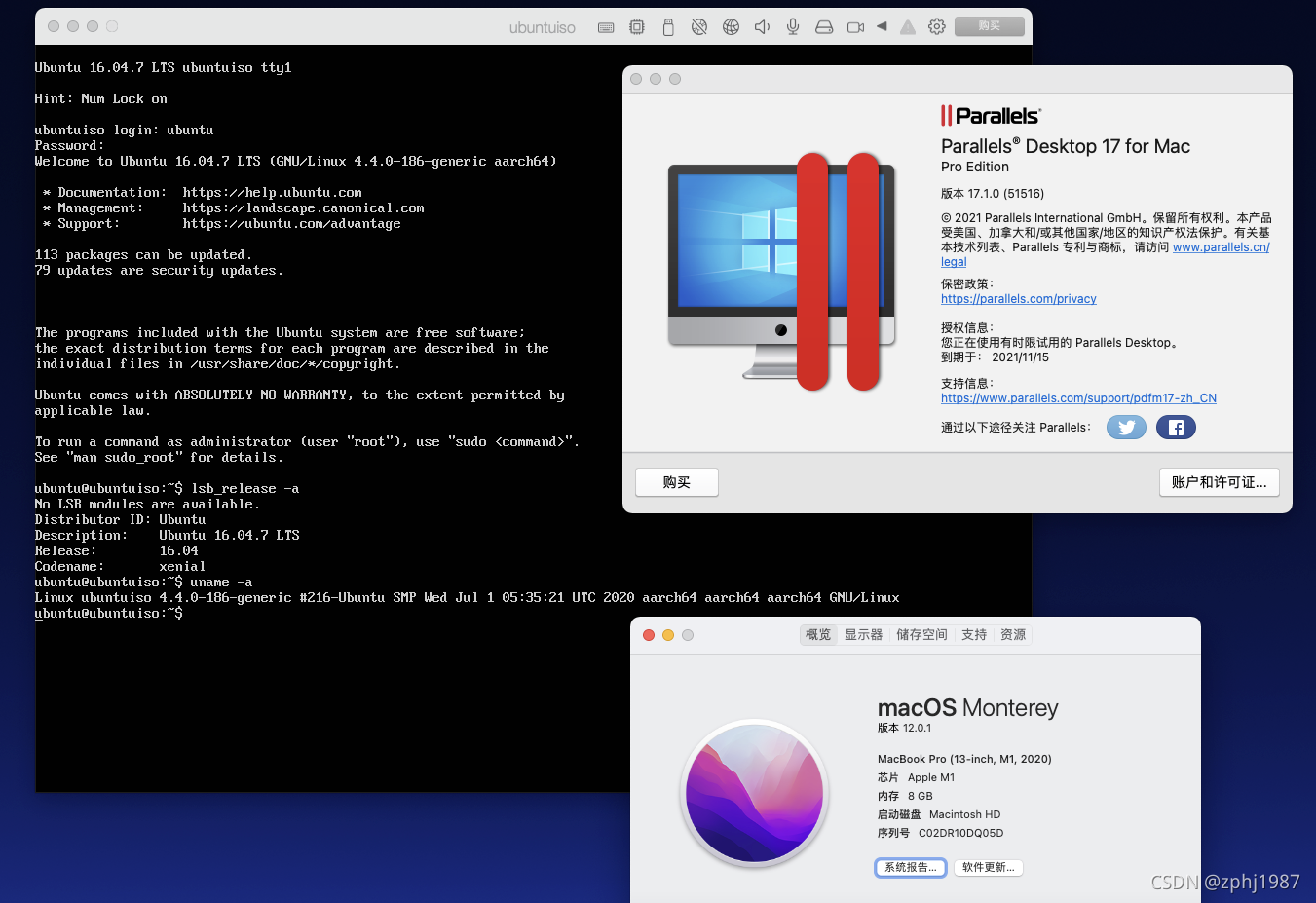Click the crossed-out globe sharing icon
This screenshot has width=1316, height=903.
coord(699,27)
